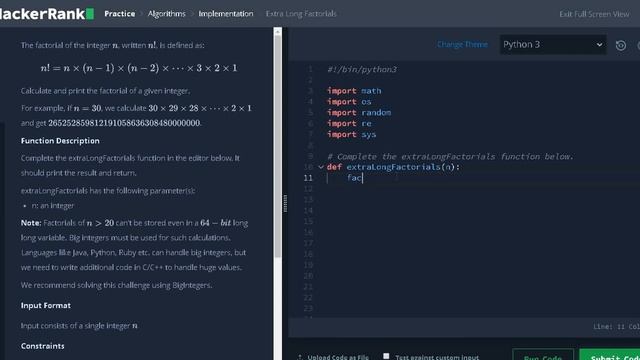Screen dimensions: 640x360
Task: Click the Change Theme link
Action: [x=462, y=44]
